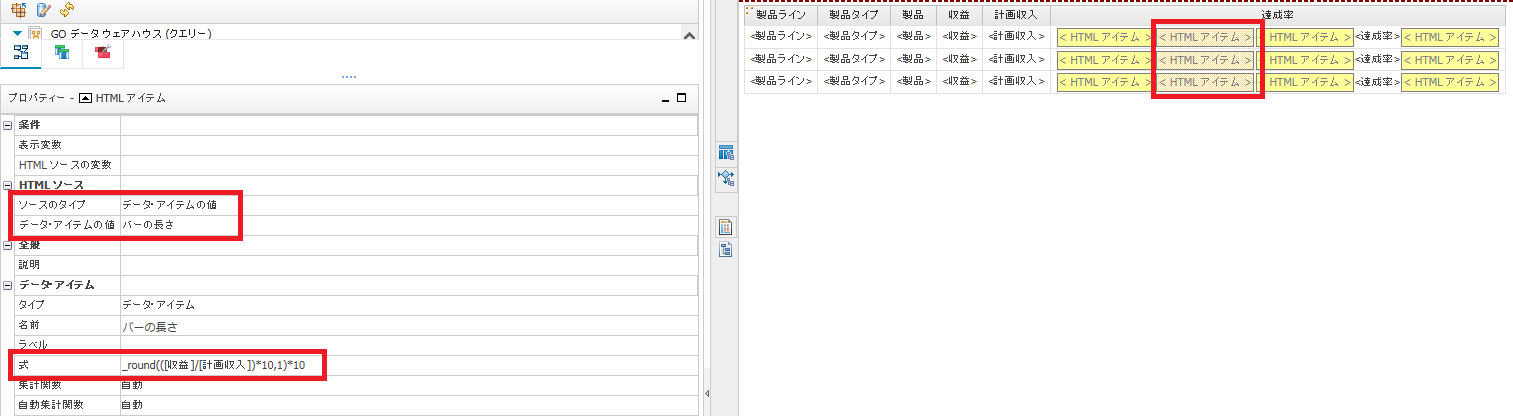Open データ・アイテムの値 value バーの長さ
The width and height of the screenshot is (1513, 416).
point(409,225)
